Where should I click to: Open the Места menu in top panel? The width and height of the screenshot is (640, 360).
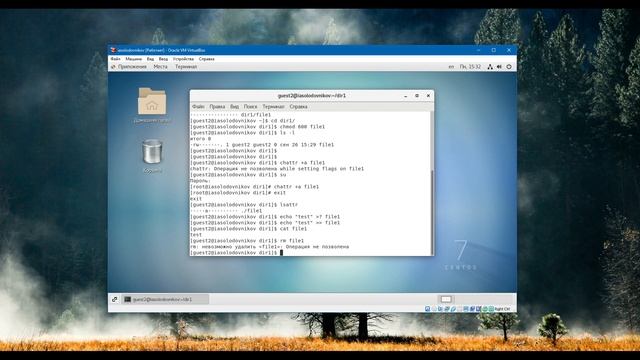click(x=160, y=67)
